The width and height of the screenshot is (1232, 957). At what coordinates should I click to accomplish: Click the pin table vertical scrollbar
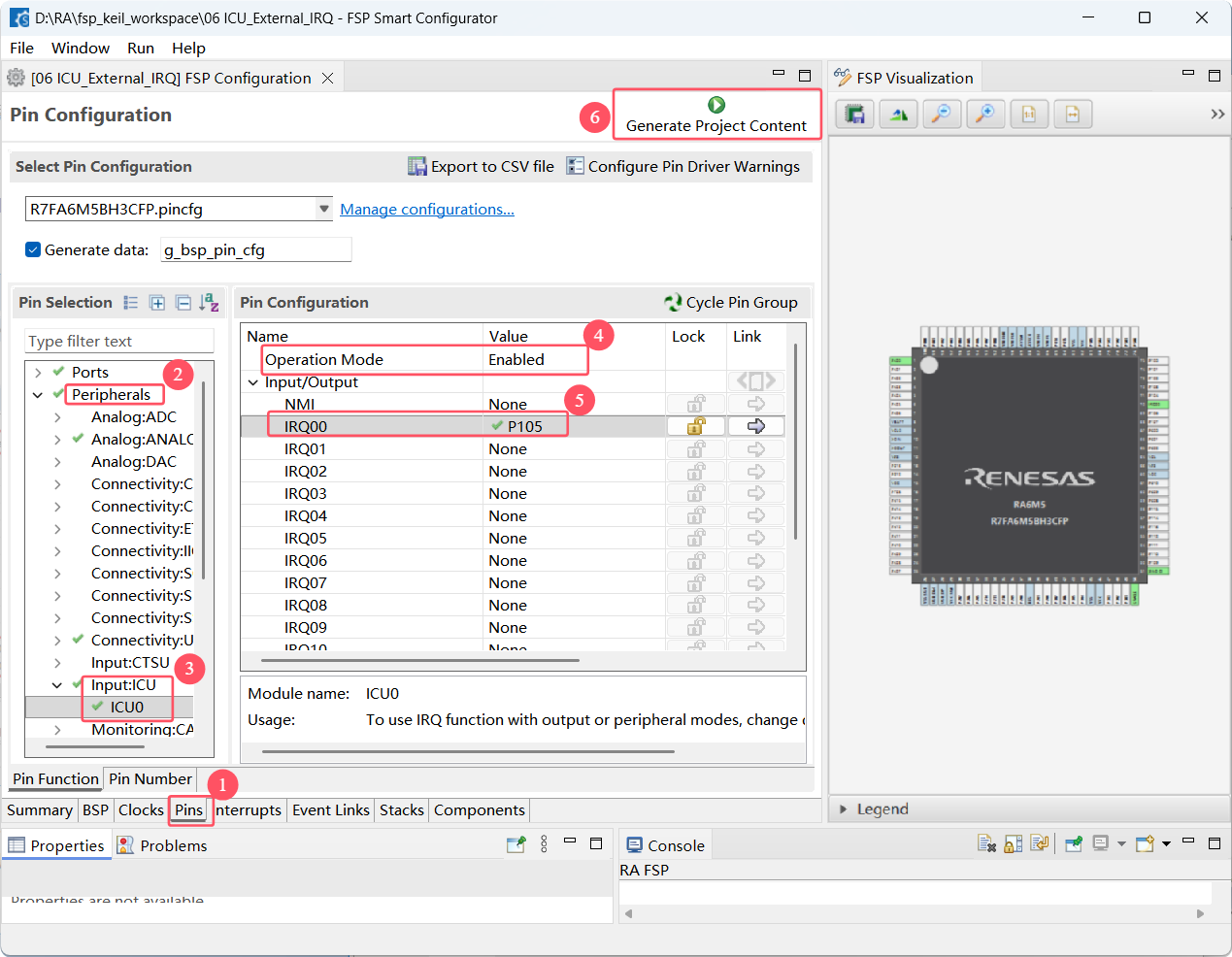click(795, 442)
